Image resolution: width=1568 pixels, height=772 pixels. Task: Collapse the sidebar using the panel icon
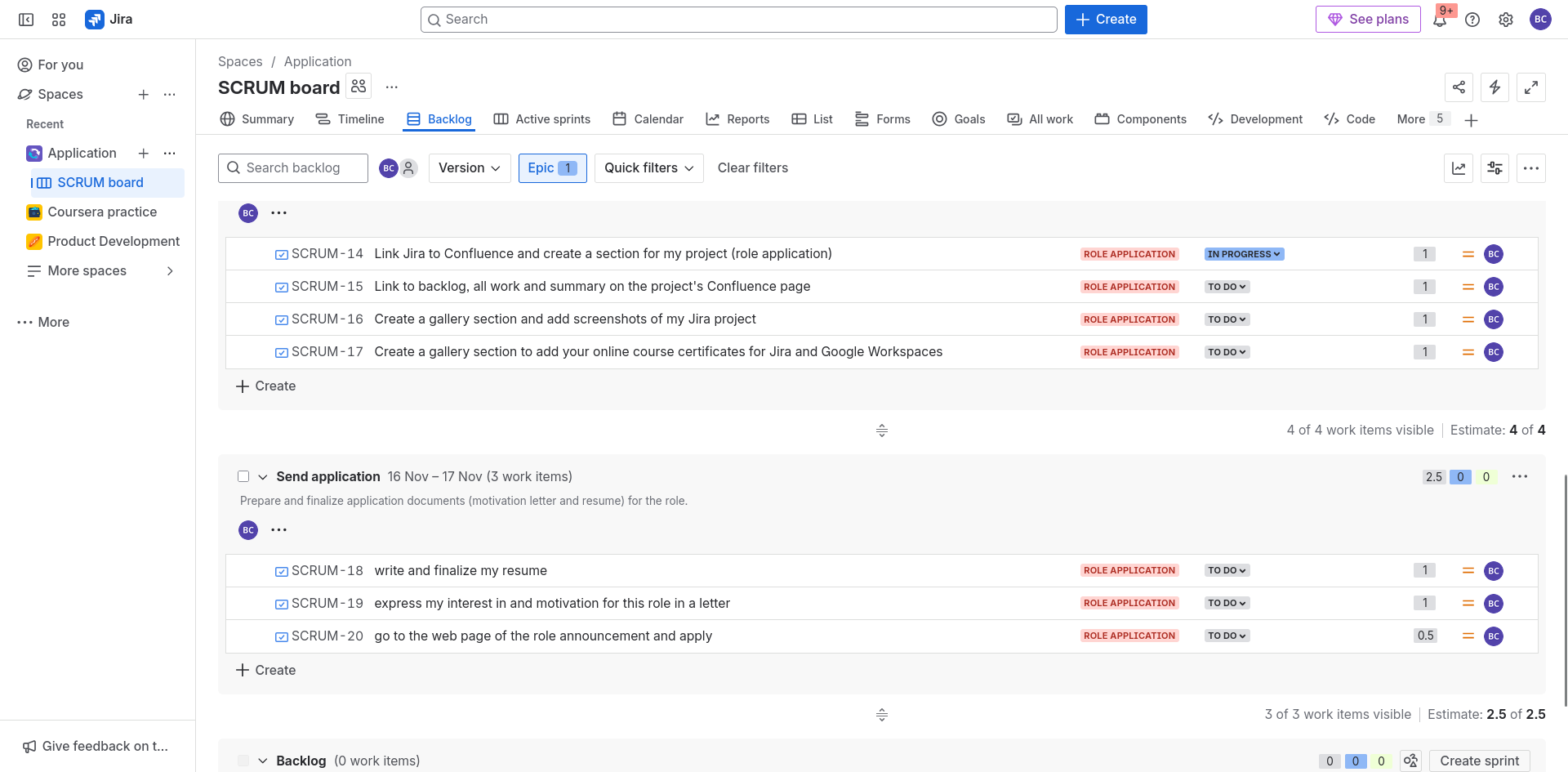click(26, 20)
